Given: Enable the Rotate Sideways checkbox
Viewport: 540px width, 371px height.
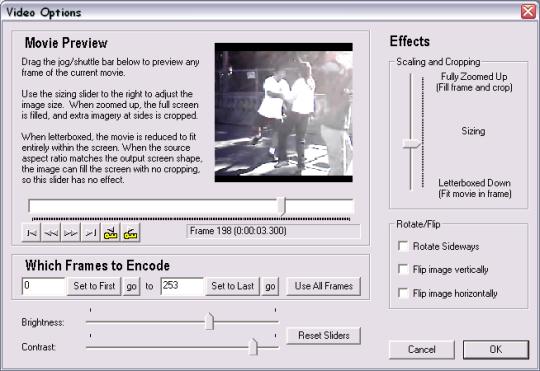Looking at the screenshot, I should (403, 246).
